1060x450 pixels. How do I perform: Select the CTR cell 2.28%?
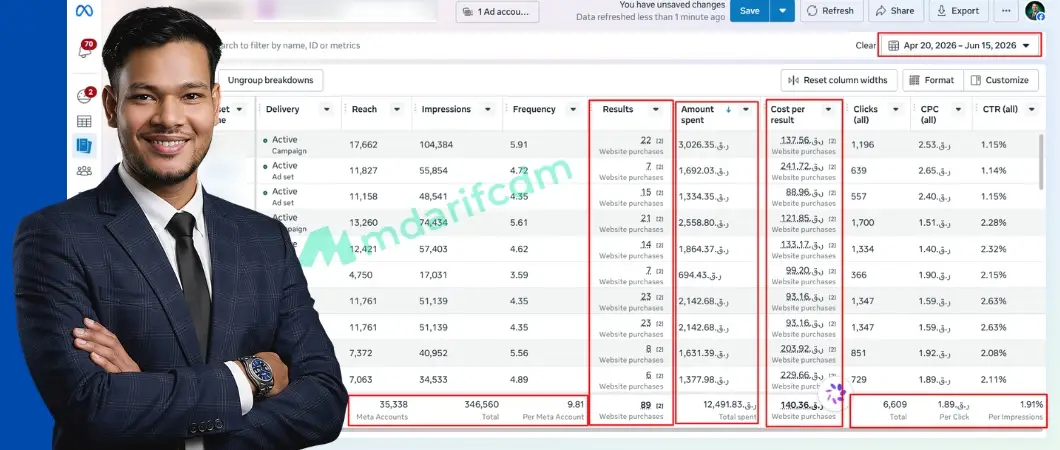[x=994, y=222]
